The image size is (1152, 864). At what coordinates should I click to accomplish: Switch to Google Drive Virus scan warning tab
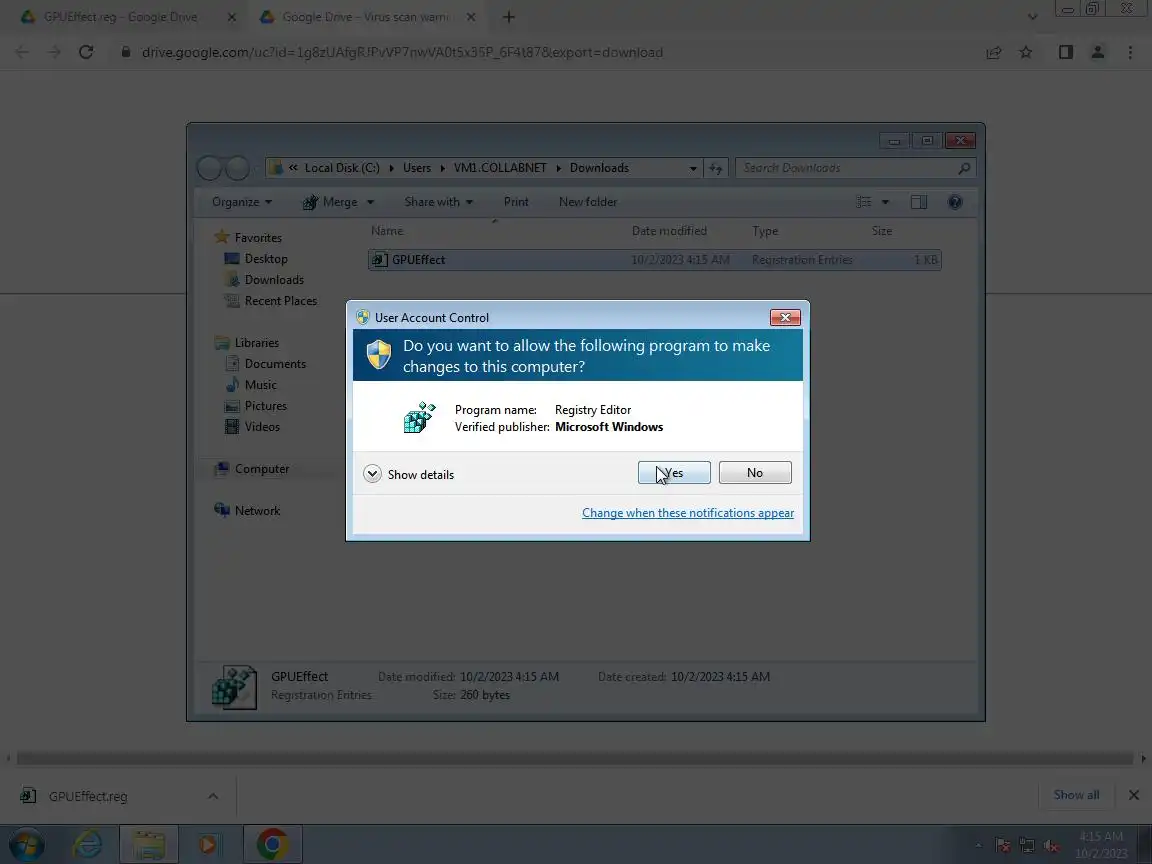tap(365, 17)
